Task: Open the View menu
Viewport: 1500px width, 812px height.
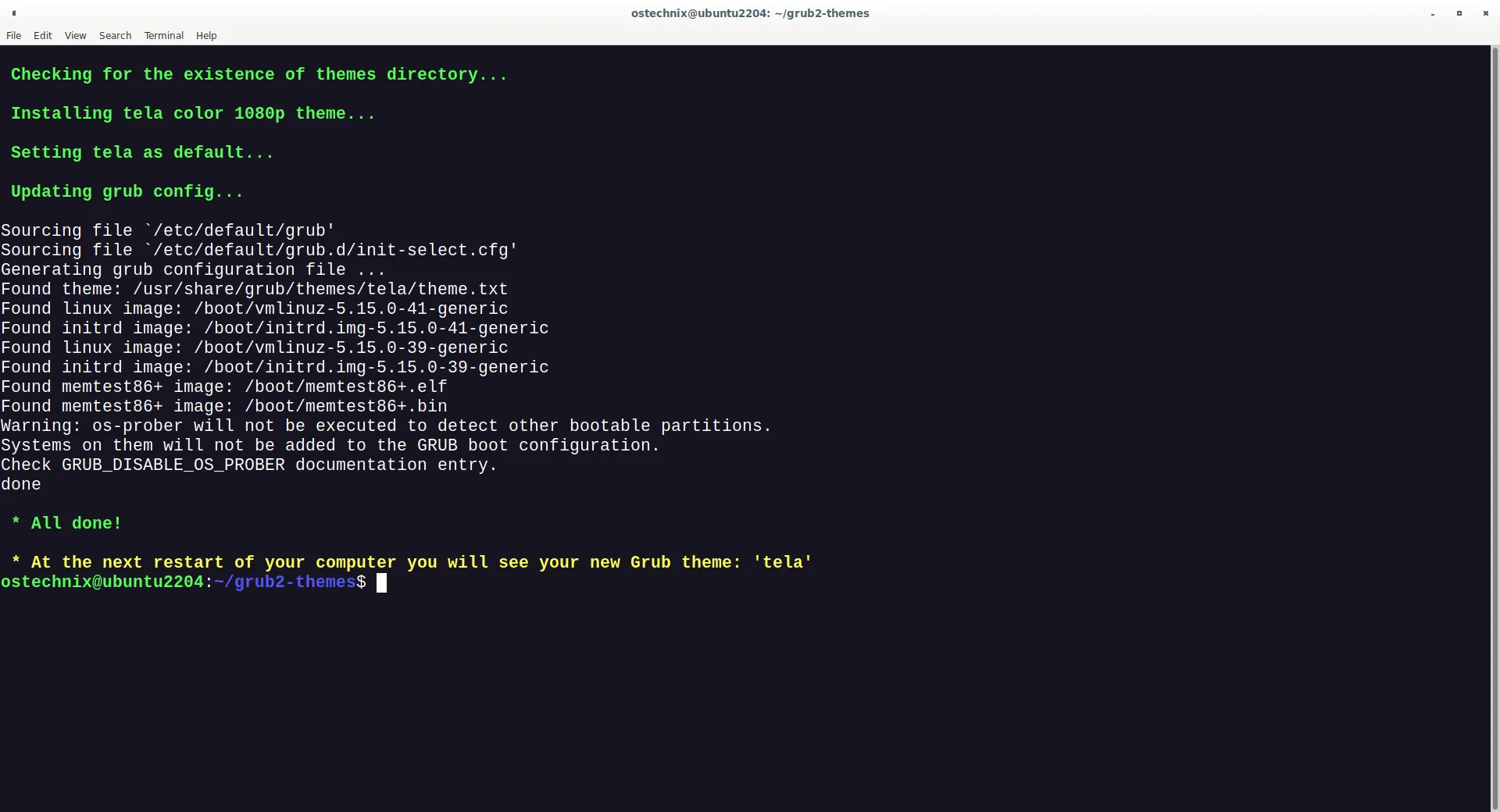Action: click(x=75, y=35)
